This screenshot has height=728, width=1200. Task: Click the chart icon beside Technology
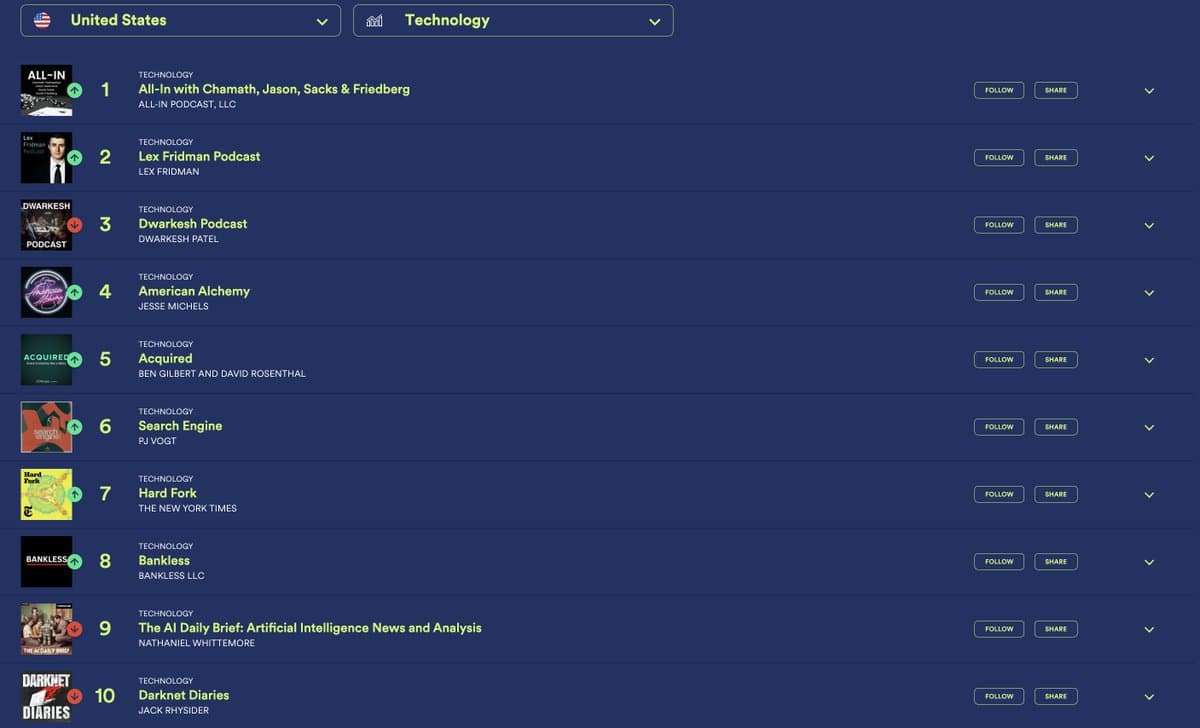(x=375, y=20)
